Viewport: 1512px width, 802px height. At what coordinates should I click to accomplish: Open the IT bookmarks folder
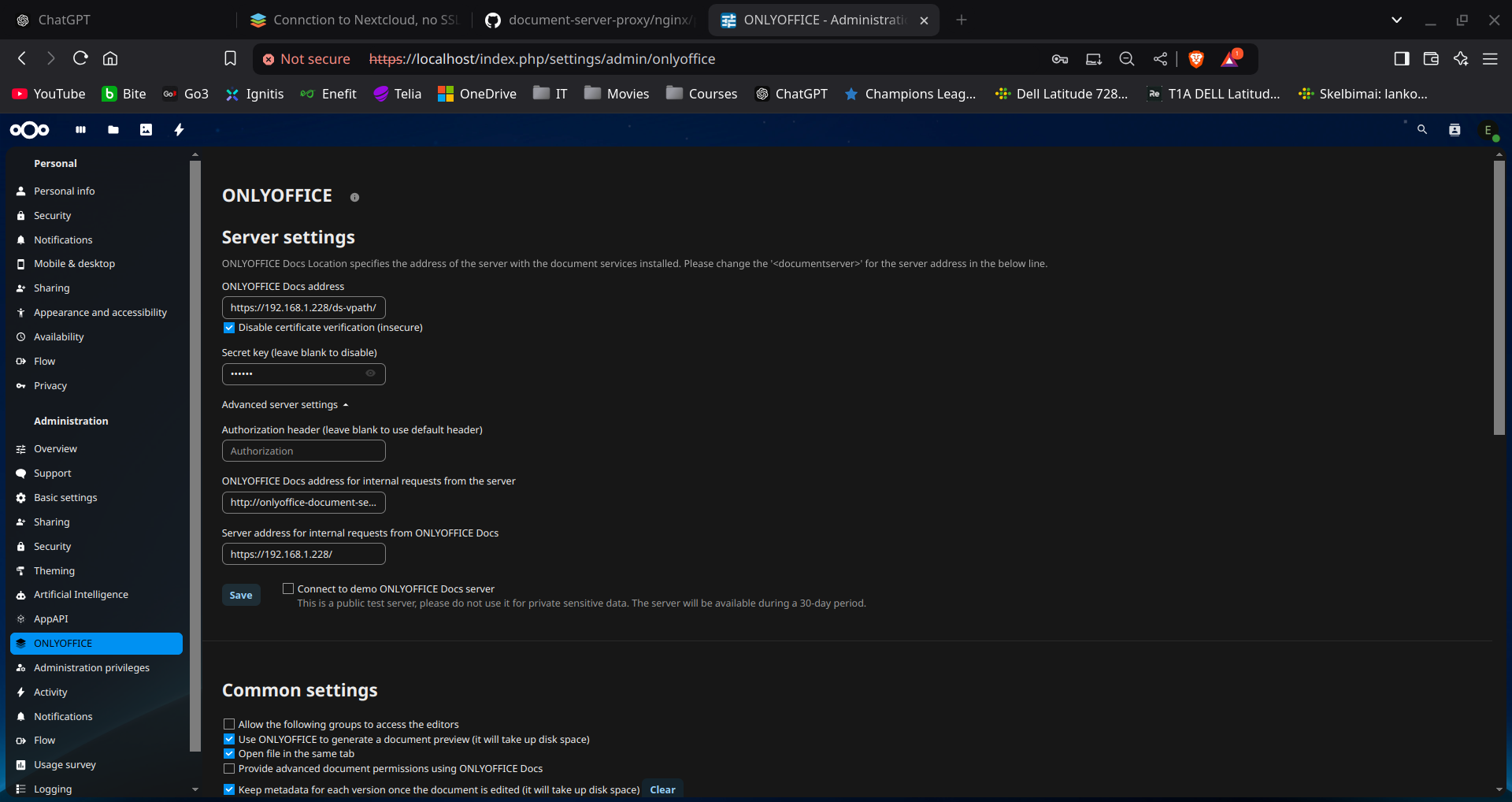point(550,94)
